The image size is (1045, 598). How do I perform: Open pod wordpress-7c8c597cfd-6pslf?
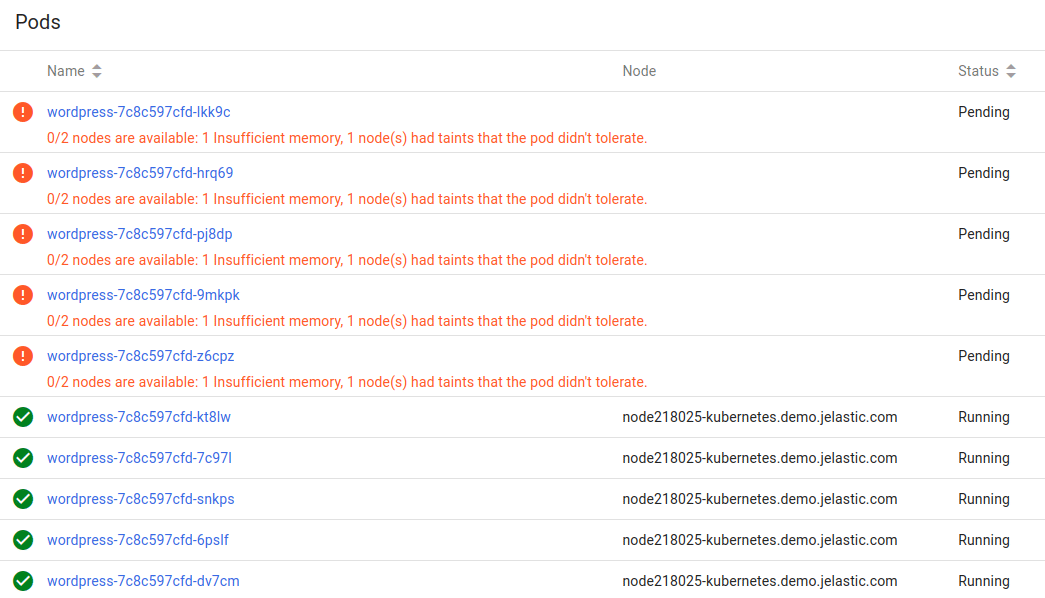(138, 540)
